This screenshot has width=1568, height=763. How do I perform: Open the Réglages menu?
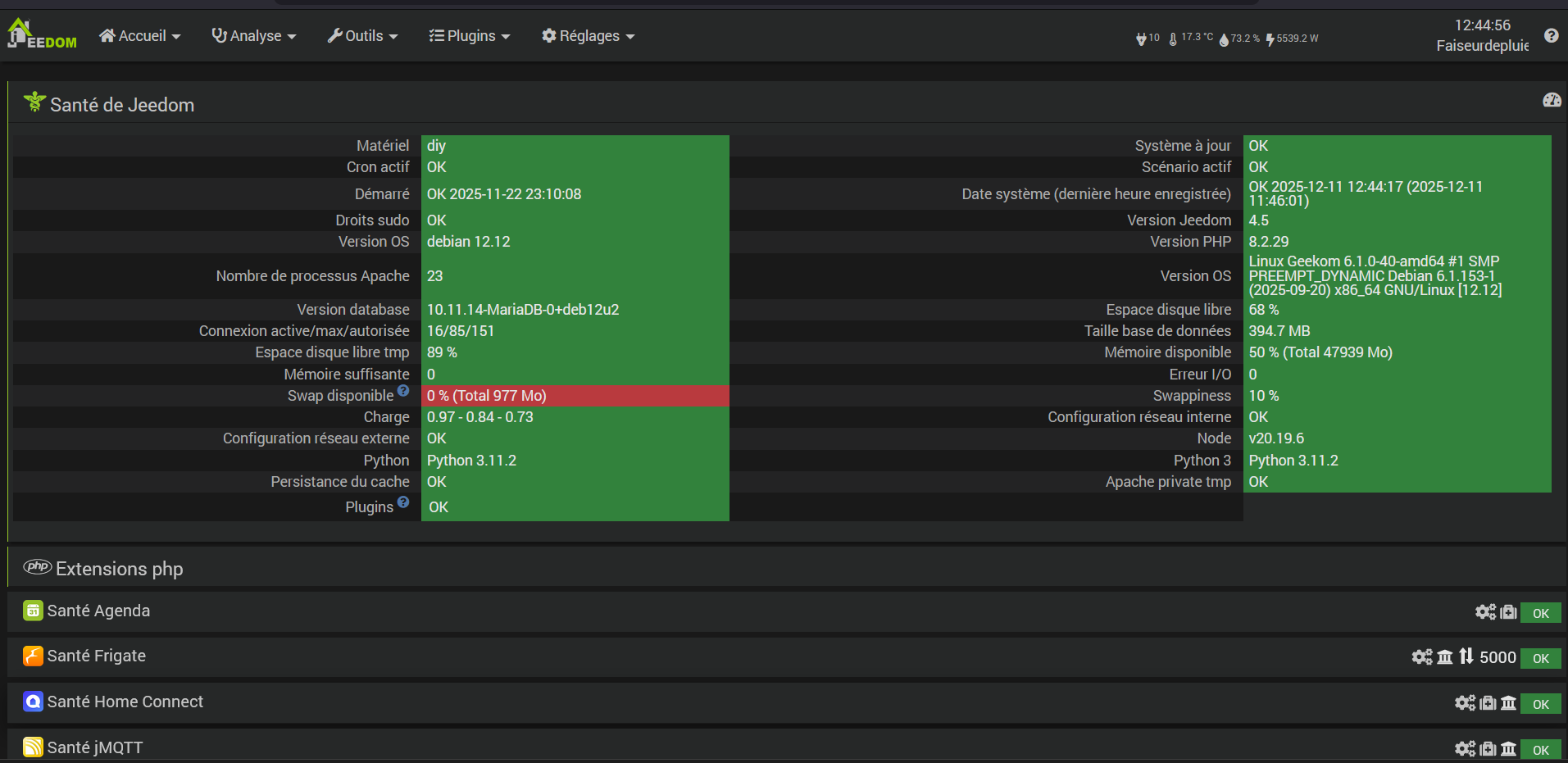pos(588,36)
